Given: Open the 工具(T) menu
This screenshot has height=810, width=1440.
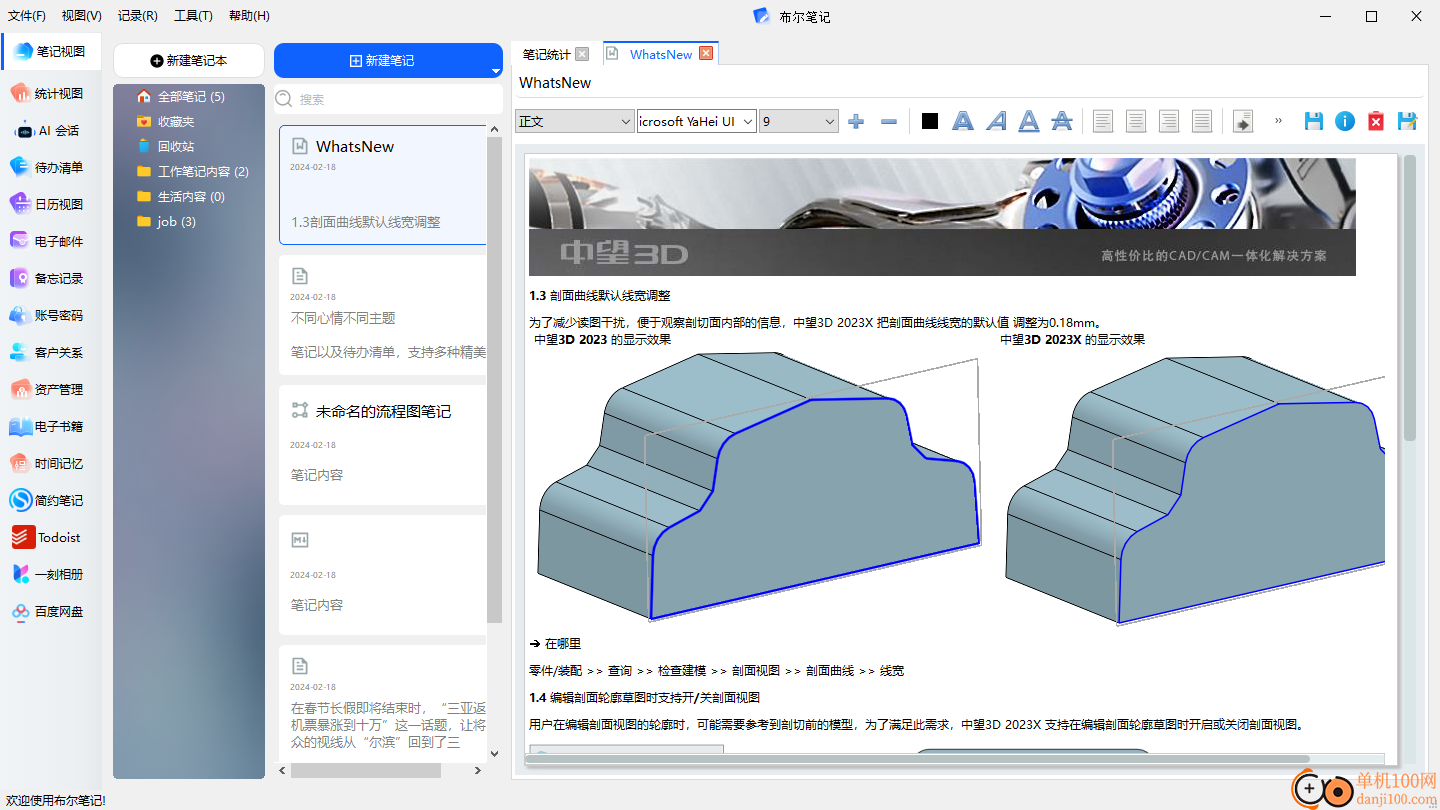Looking at the screenshot, I should pos(193,16).
